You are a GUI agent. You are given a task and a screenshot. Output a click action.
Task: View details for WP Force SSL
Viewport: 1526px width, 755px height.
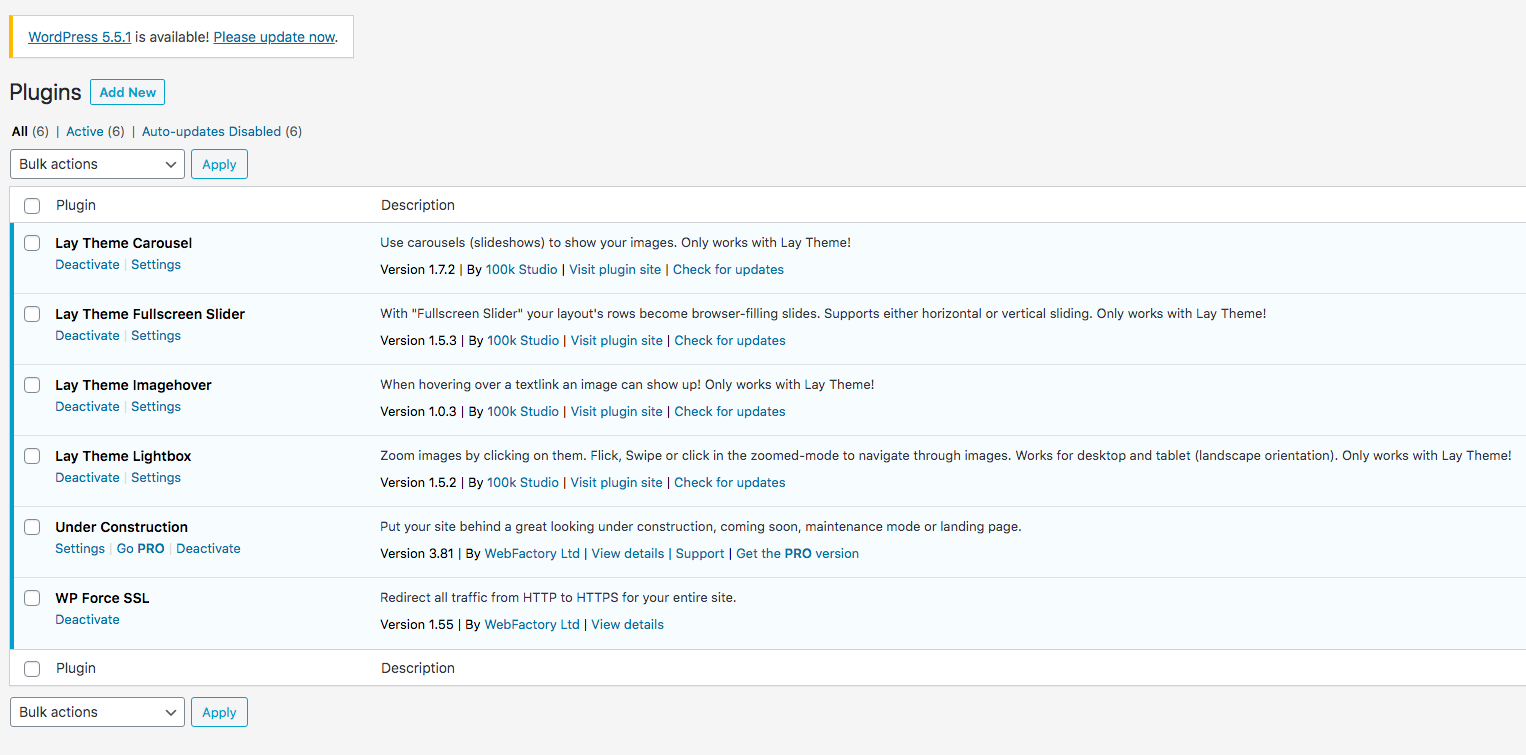click(x=627, y=624)
